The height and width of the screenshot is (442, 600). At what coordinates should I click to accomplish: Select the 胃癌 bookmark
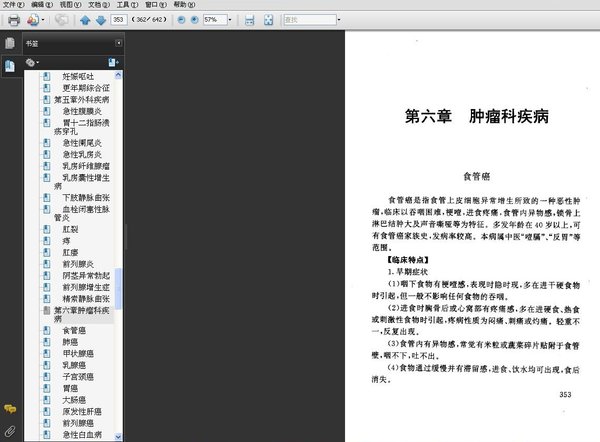(70, 388)
